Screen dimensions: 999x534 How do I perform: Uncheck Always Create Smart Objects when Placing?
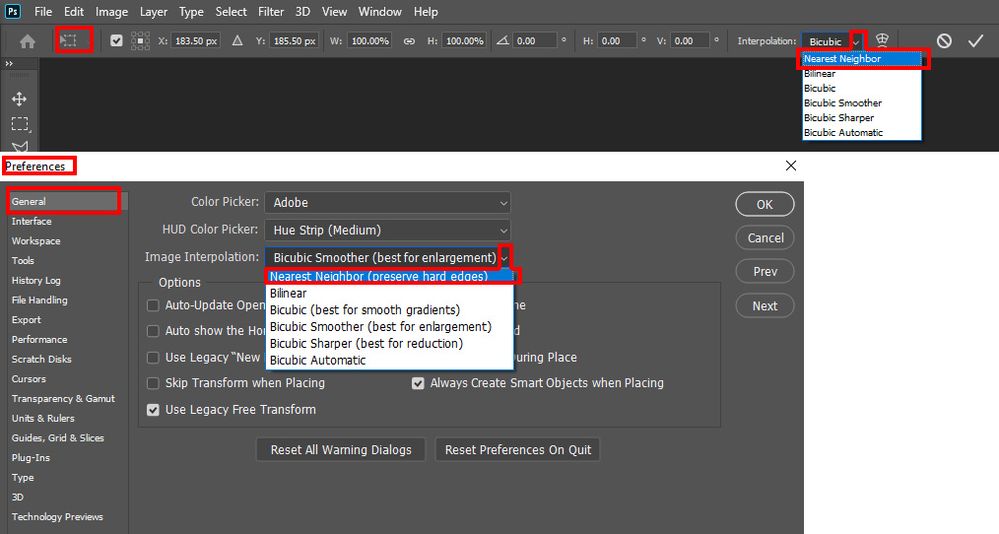tap(418, 383)
